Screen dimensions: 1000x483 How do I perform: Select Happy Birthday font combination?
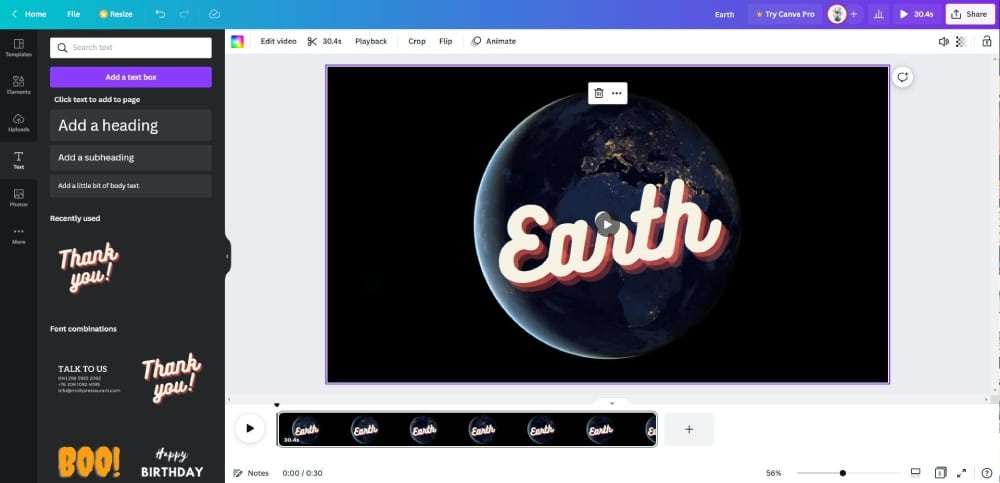coord(172,463)
